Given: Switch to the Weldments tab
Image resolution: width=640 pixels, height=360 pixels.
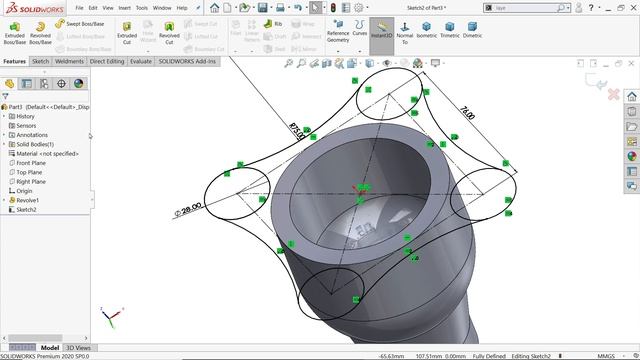Looking at the screenshot, I should [x=69, y=61].
